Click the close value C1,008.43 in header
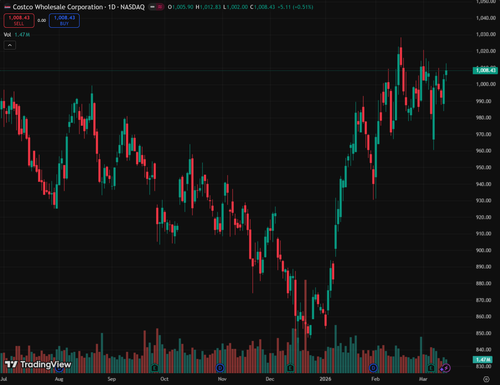 [262, 7]
